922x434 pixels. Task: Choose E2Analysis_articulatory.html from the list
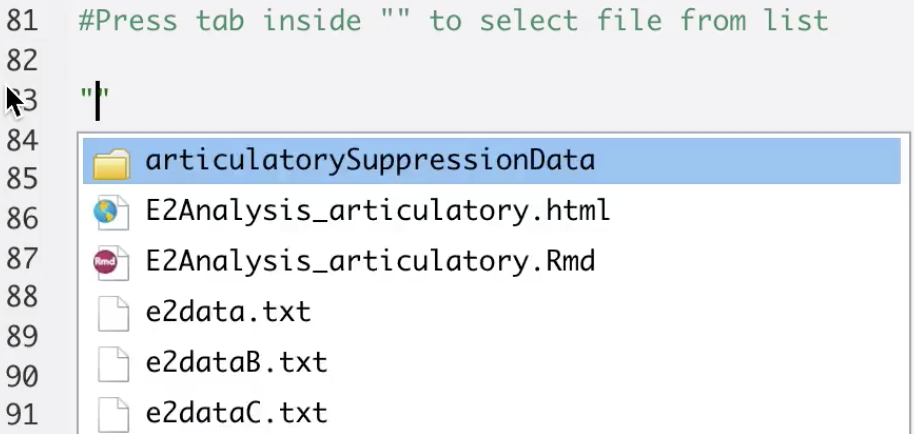[492, 211]
